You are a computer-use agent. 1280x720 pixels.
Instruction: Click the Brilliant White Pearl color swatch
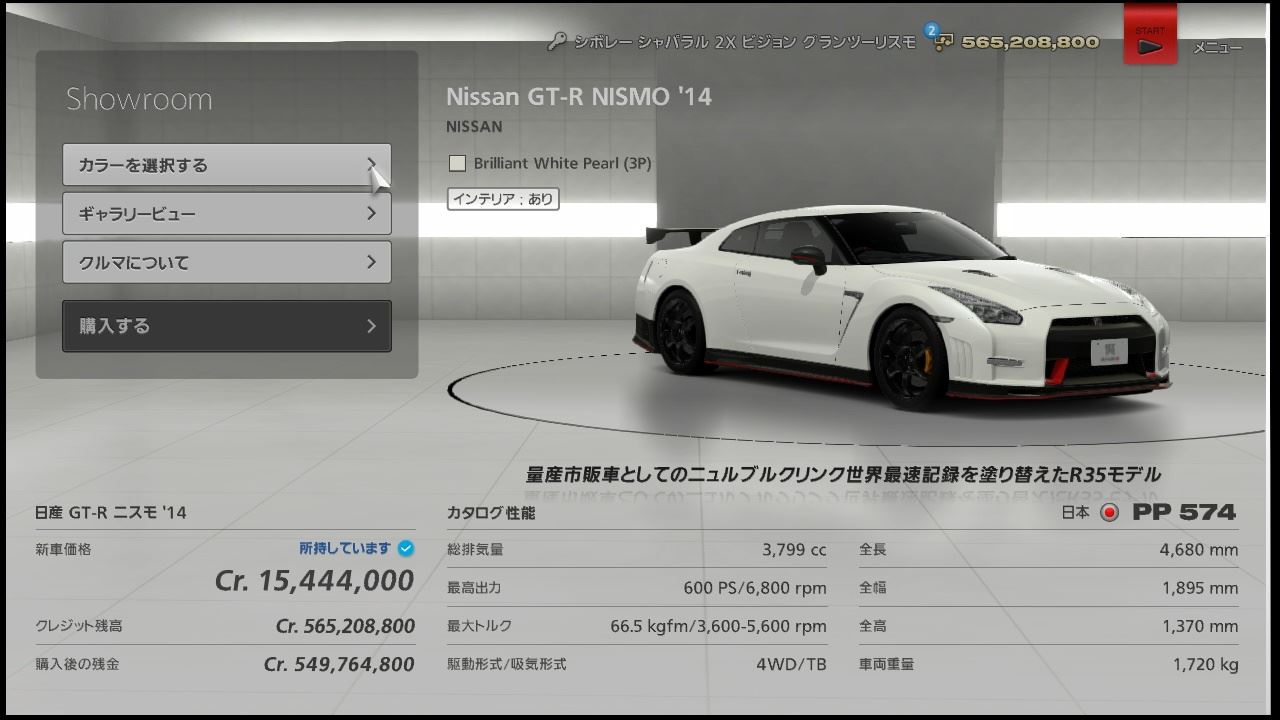pyautogui.click(x=457, y=163)
